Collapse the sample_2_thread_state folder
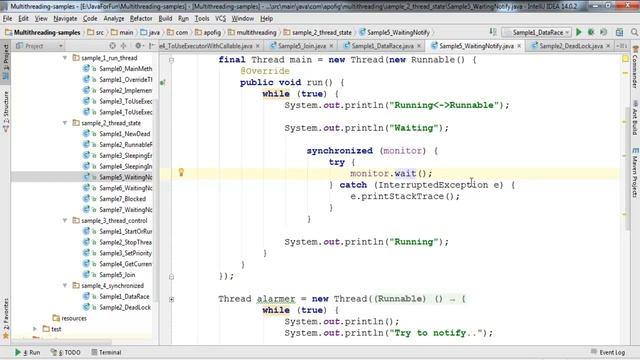The image size is (640, 360). (64, 123)
